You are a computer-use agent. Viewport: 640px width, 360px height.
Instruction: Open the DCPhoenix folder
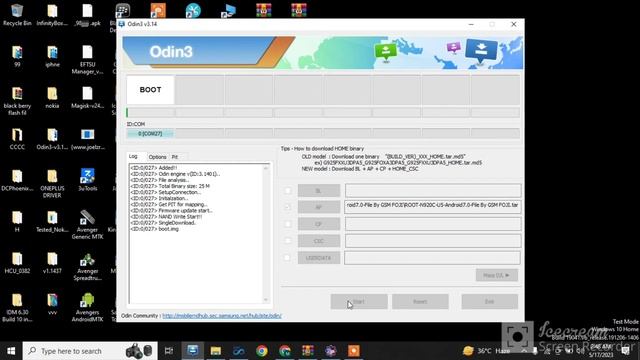[x=17, y=180]
